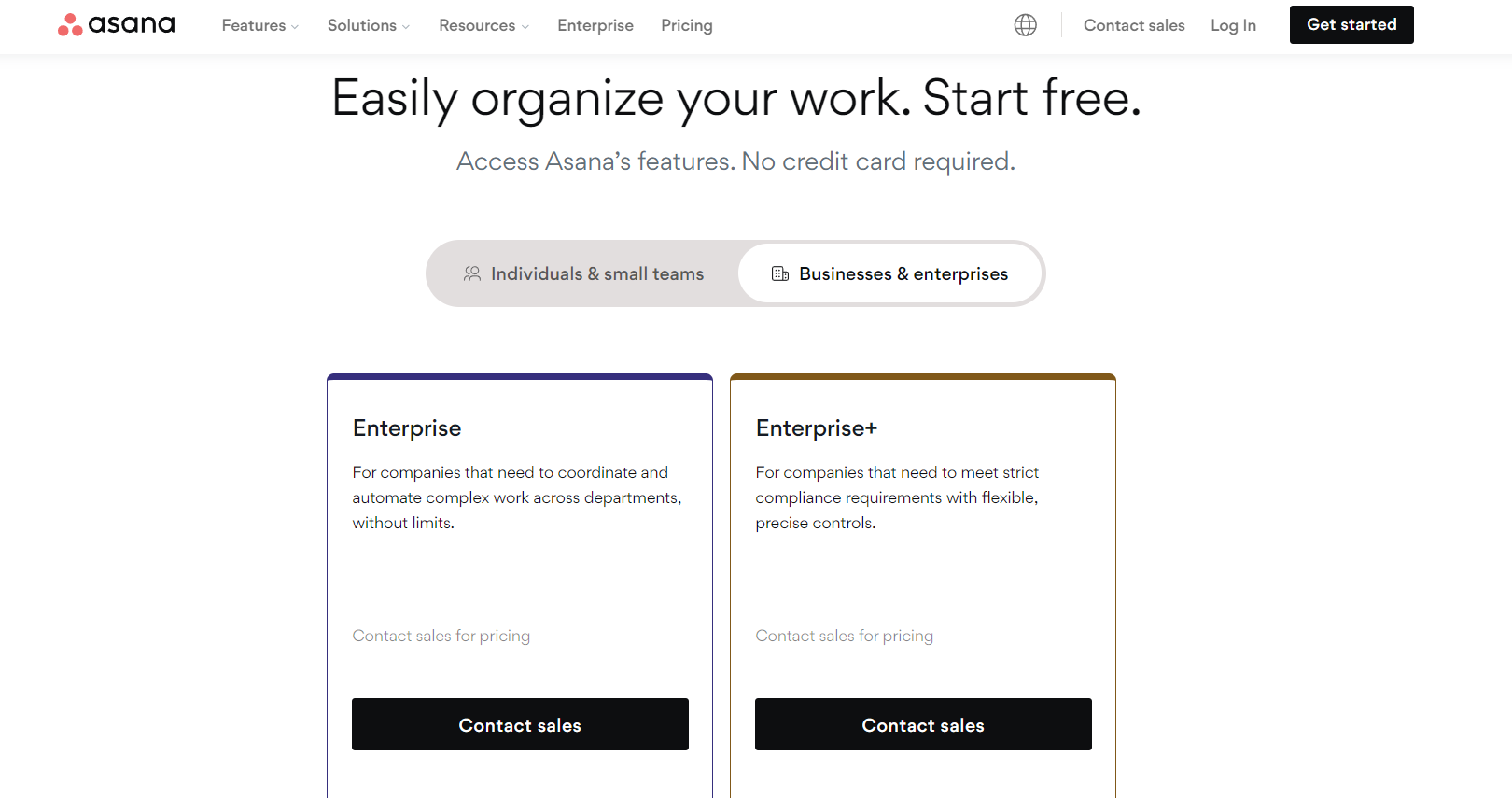Click "Contact sales for pricing" in Enterprise+ card
Screen dimensions: 1512x798
[845, 636]
